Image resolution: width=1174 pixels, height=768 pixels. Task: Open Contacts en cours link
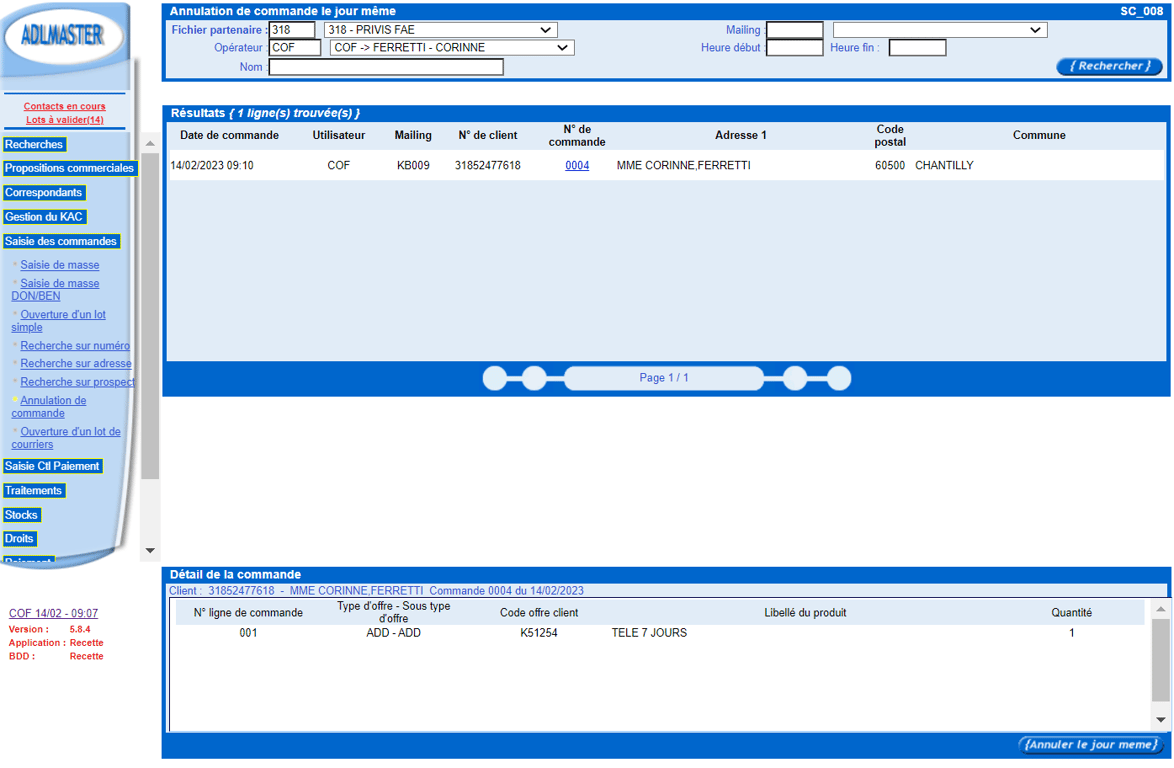64,106
